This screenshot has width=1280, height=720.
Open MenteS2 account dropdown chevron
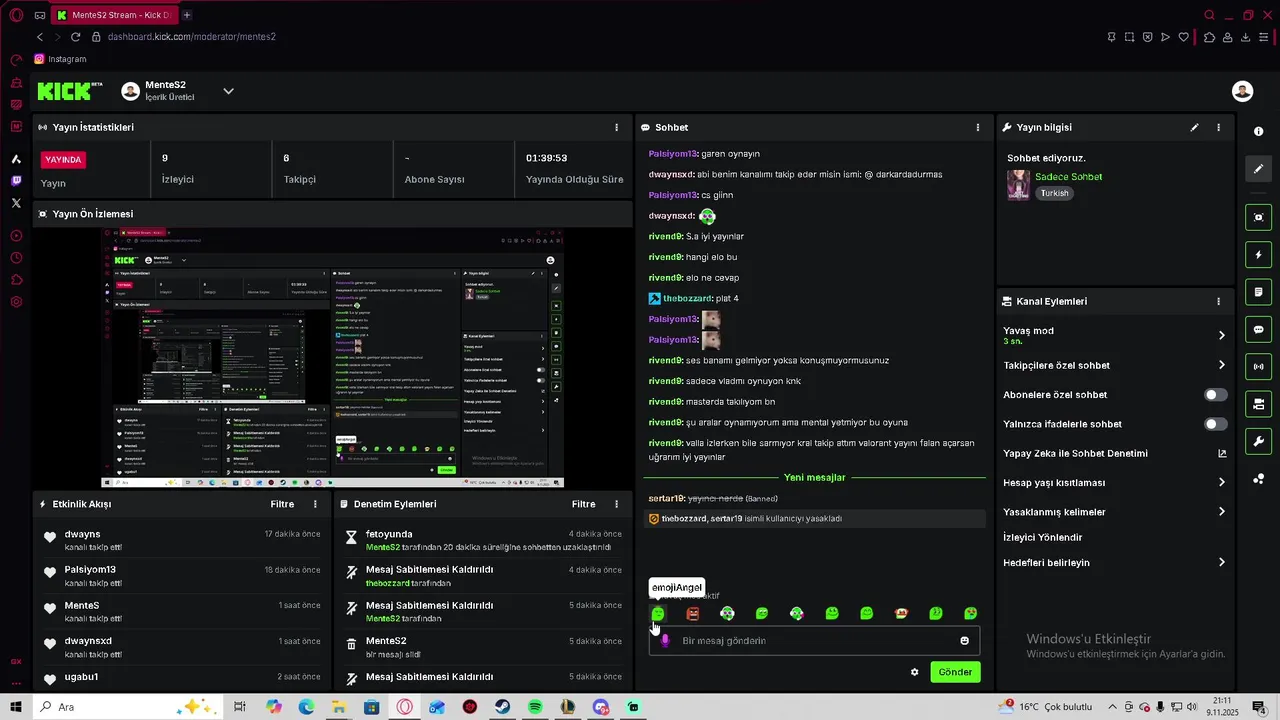click(x=228, y=91)
